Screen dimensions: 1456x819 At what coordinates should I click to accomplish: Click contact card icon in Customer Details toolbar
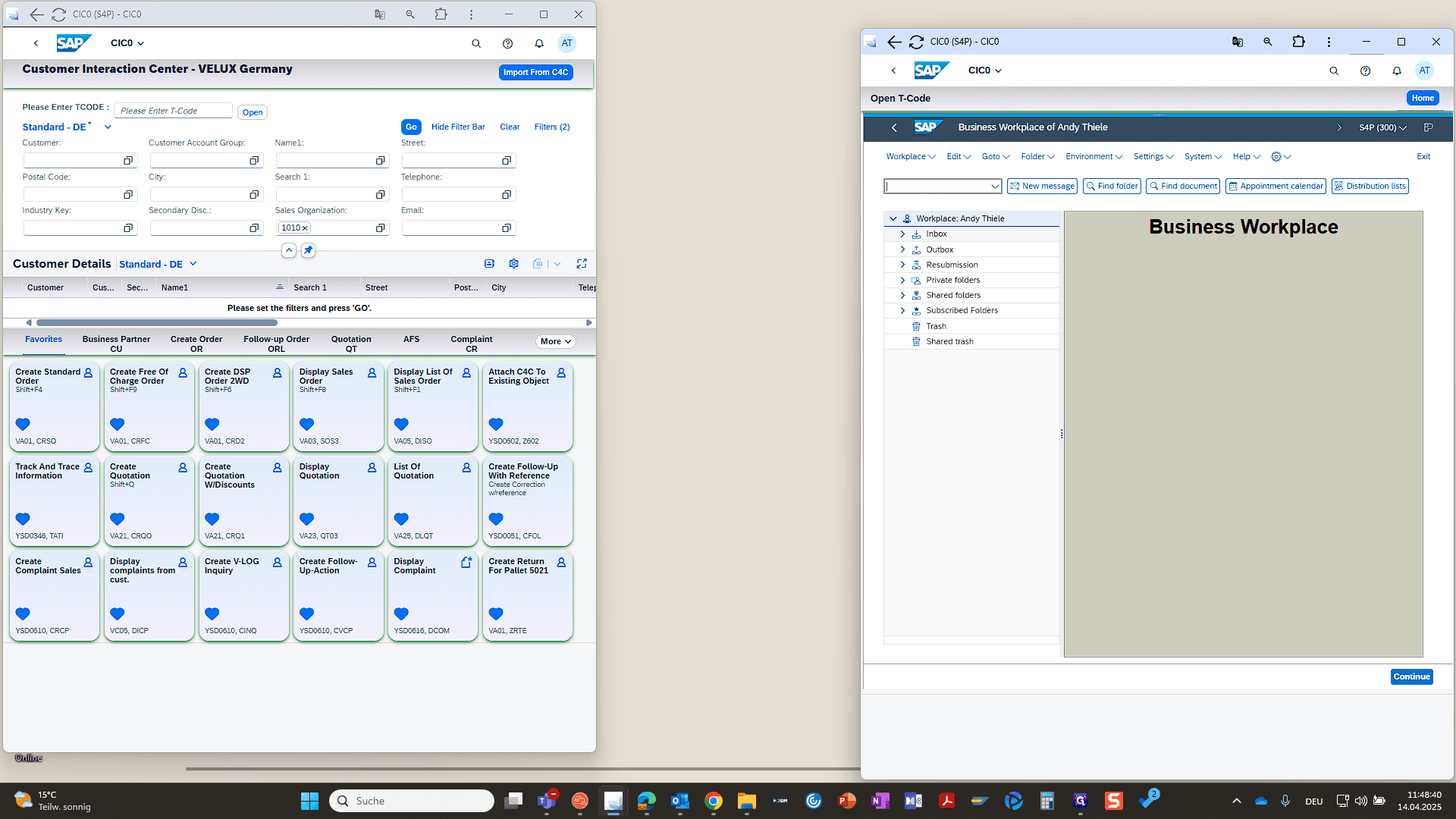pos(489,264)
